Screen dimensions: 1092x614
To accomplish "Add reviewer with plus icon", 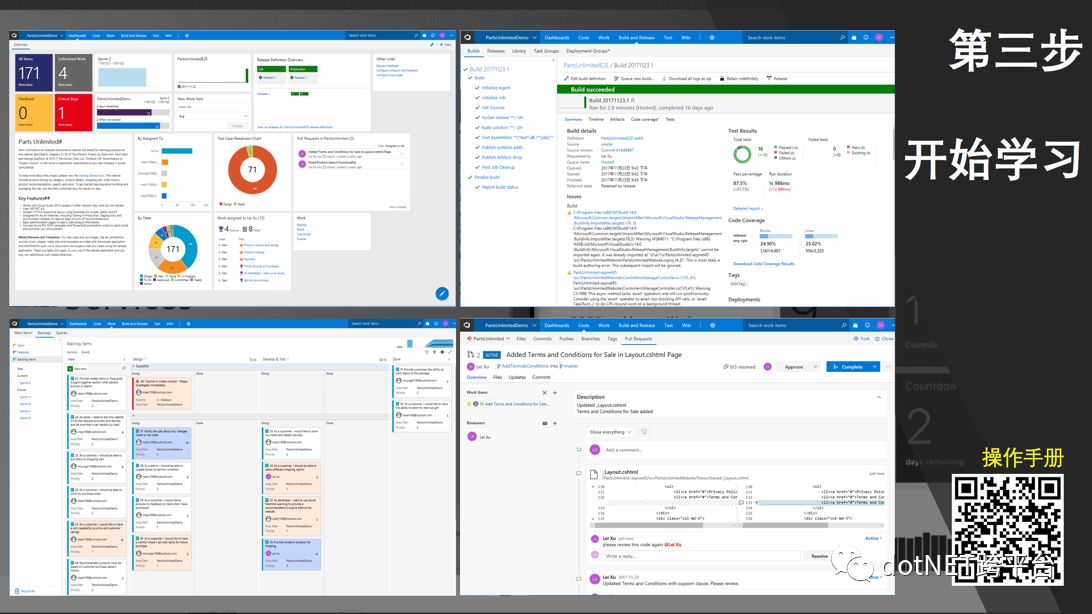I will click(x=554, y=423).
